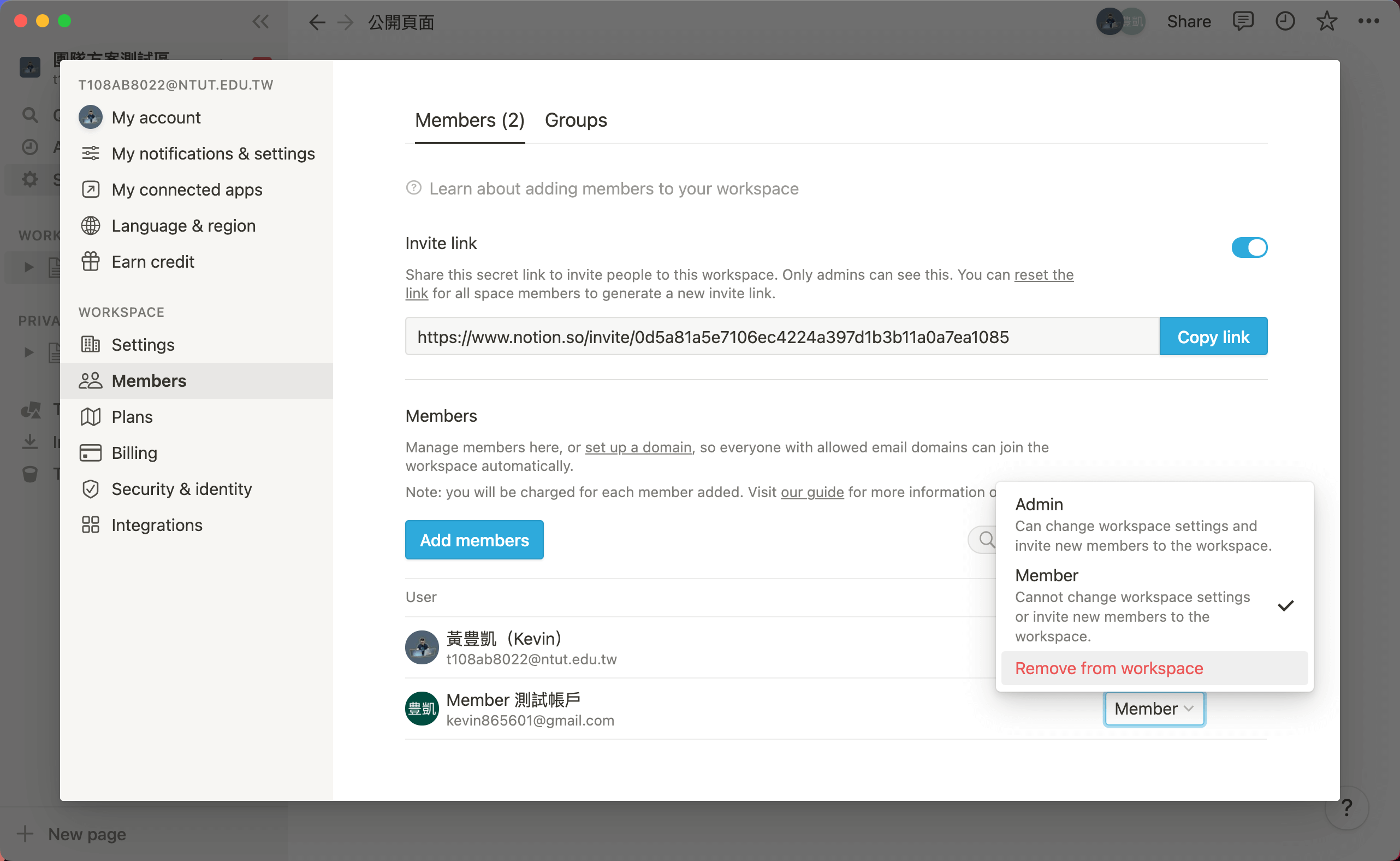Click the grid icon for Integrations
Viewport: 1400px width, 861px height.
[x=91, y=525]
